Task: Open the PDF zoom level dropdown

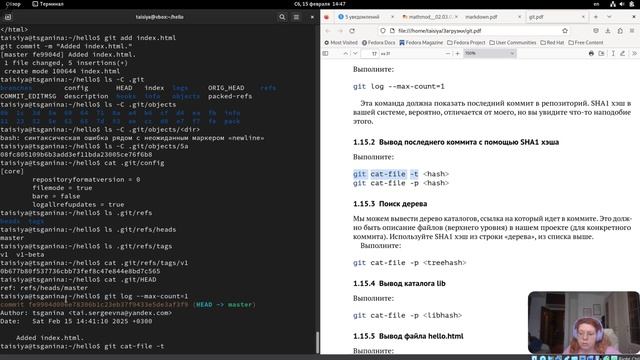Action: pyautogui.click(x=489, y=53)
